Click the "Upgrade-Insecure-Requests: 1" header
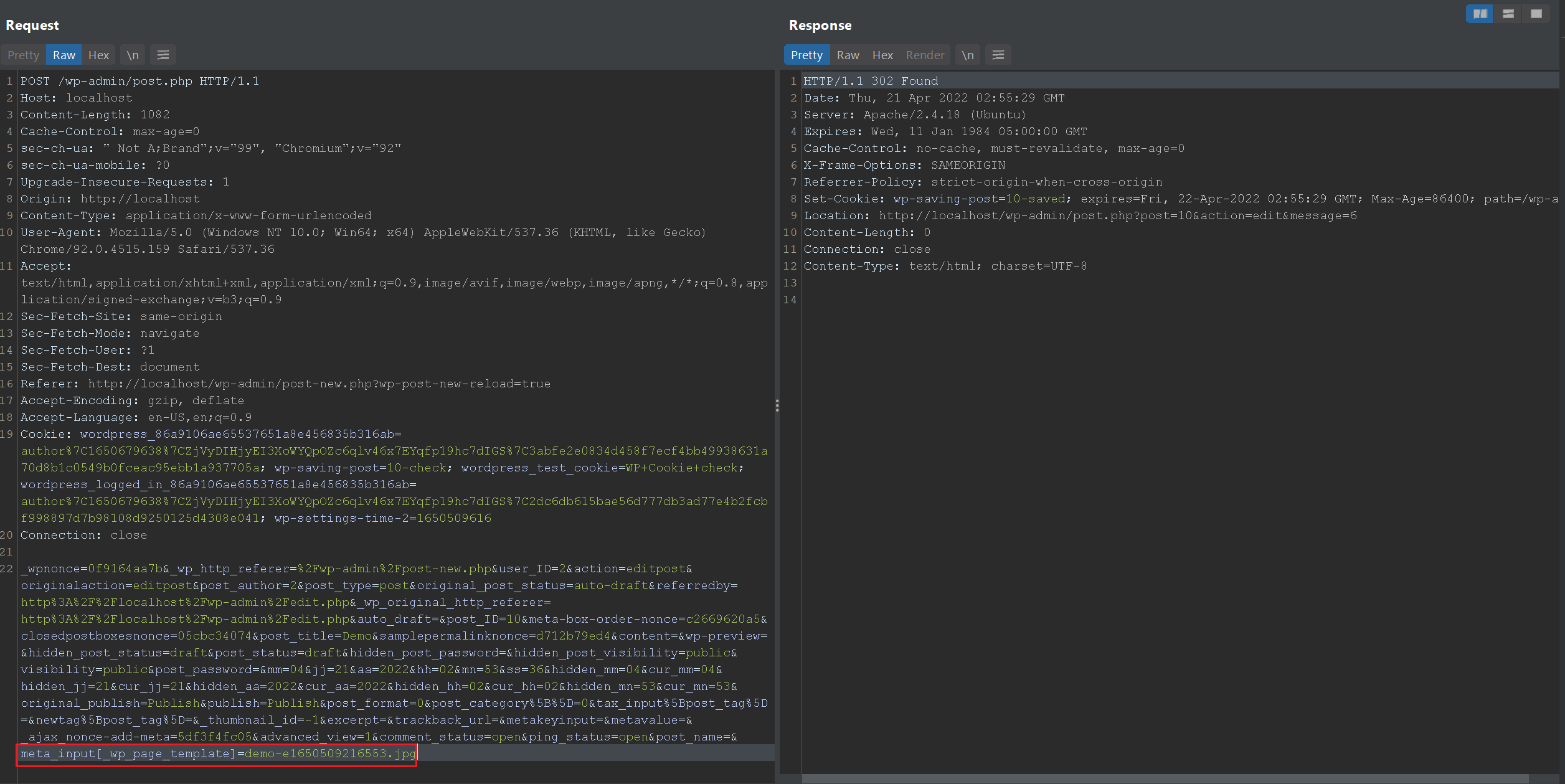1565x784 pixels. point(125,182)
